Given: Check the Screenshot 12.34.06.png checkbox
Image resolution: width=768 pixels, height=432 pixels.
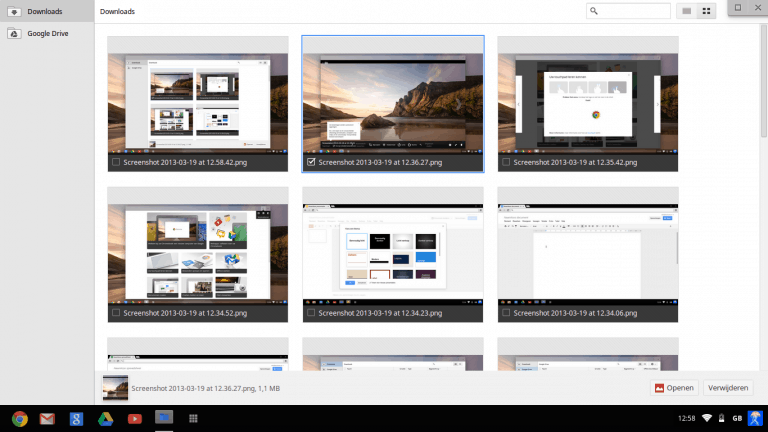Looking at the screenshot, I should pos(506,312).
